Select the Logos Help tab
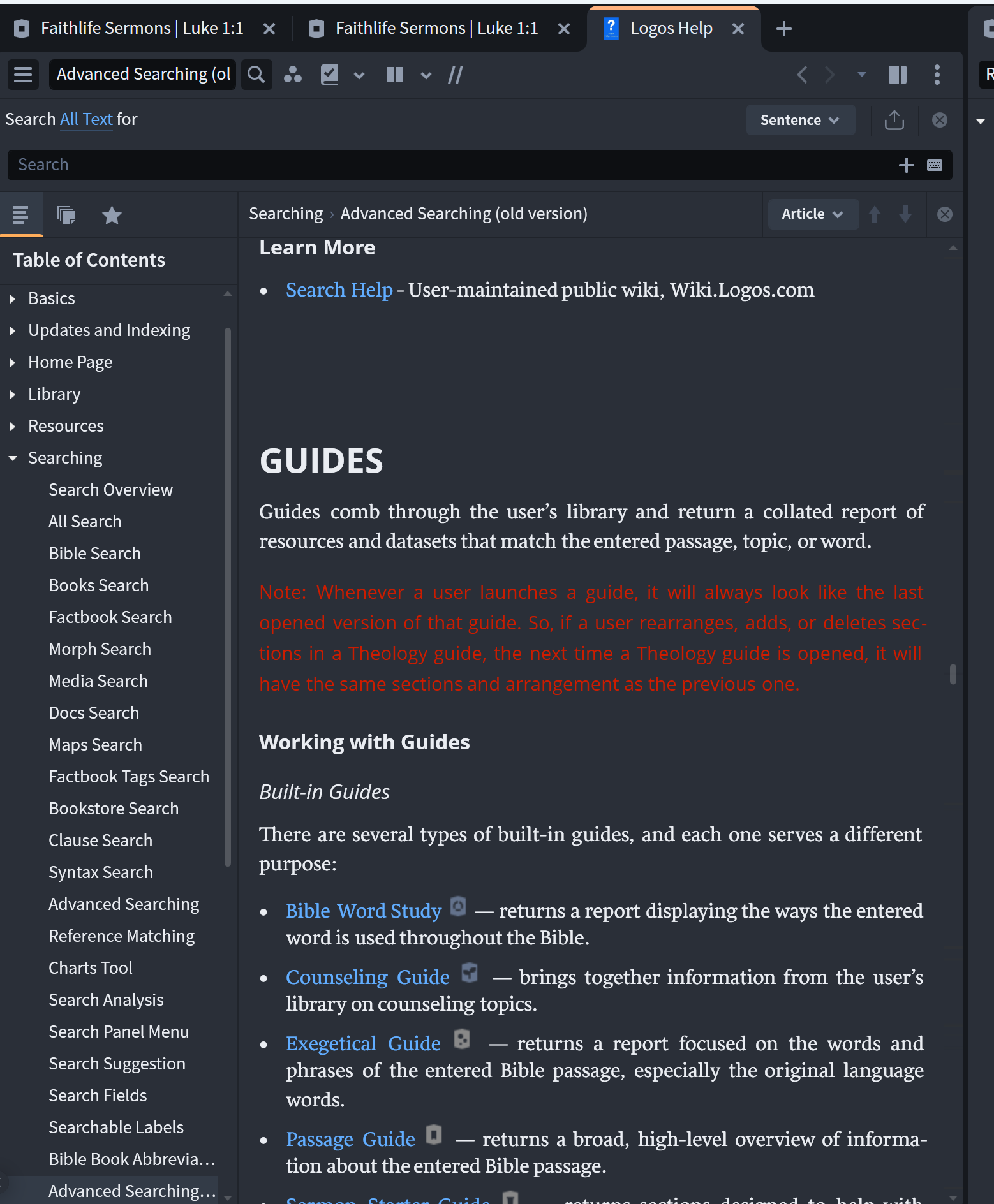Viewport: 994px width, 1204px height. click(x=671, y=29)
